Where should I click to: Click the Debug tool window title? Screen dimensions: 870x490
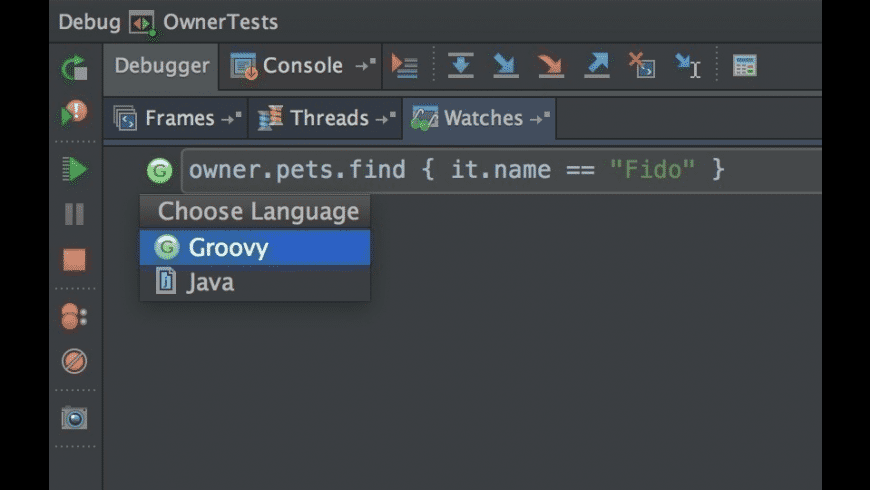(x=89, y=22)
